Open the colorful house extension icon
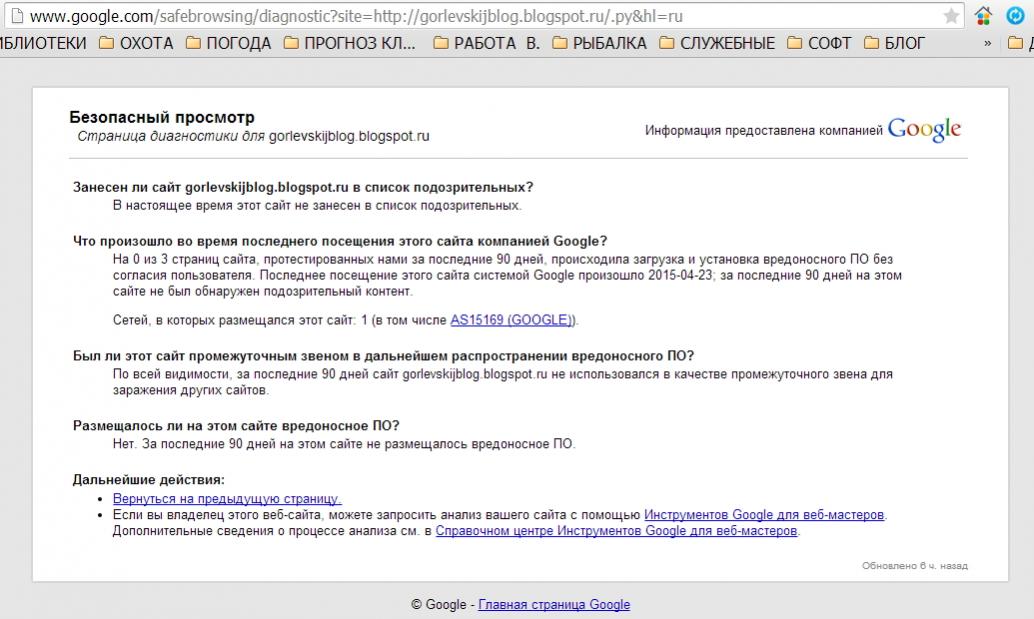 (x=984, y=16)
